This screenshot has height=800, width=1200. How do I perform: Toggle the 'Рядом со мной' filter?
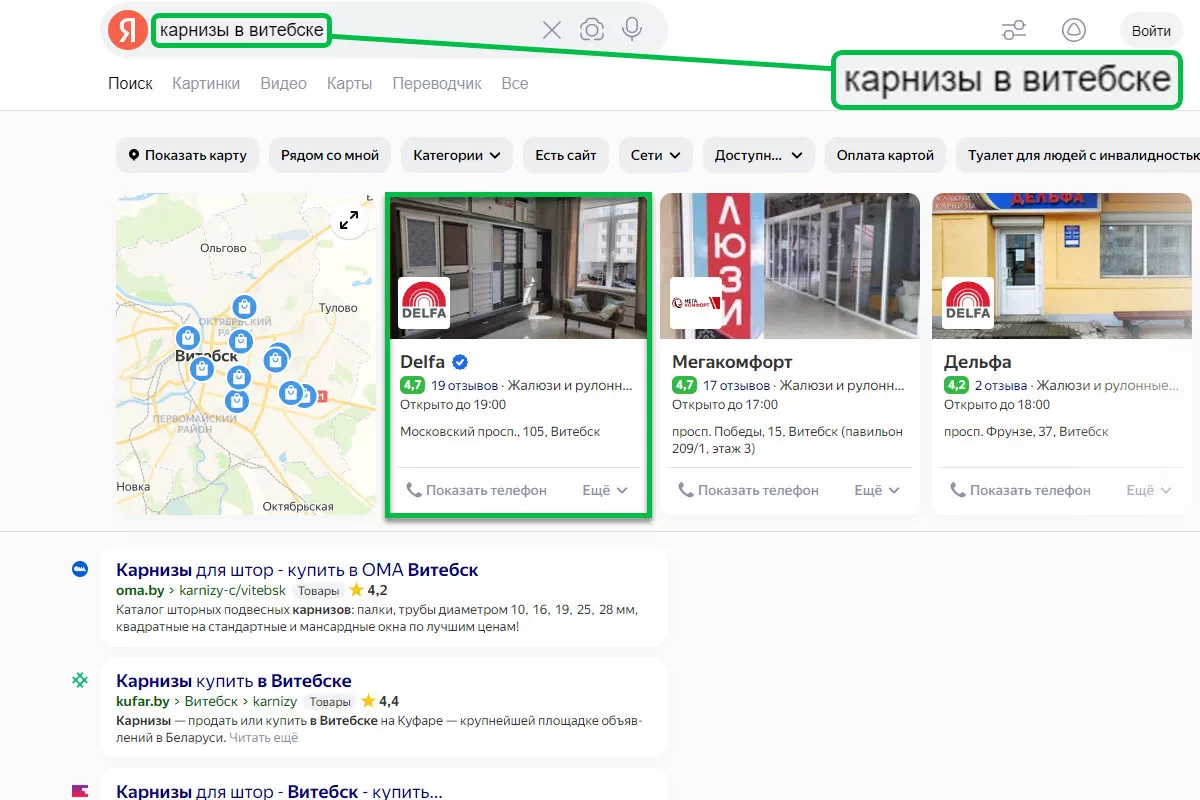pyautogui.click(x=330, y=155)
